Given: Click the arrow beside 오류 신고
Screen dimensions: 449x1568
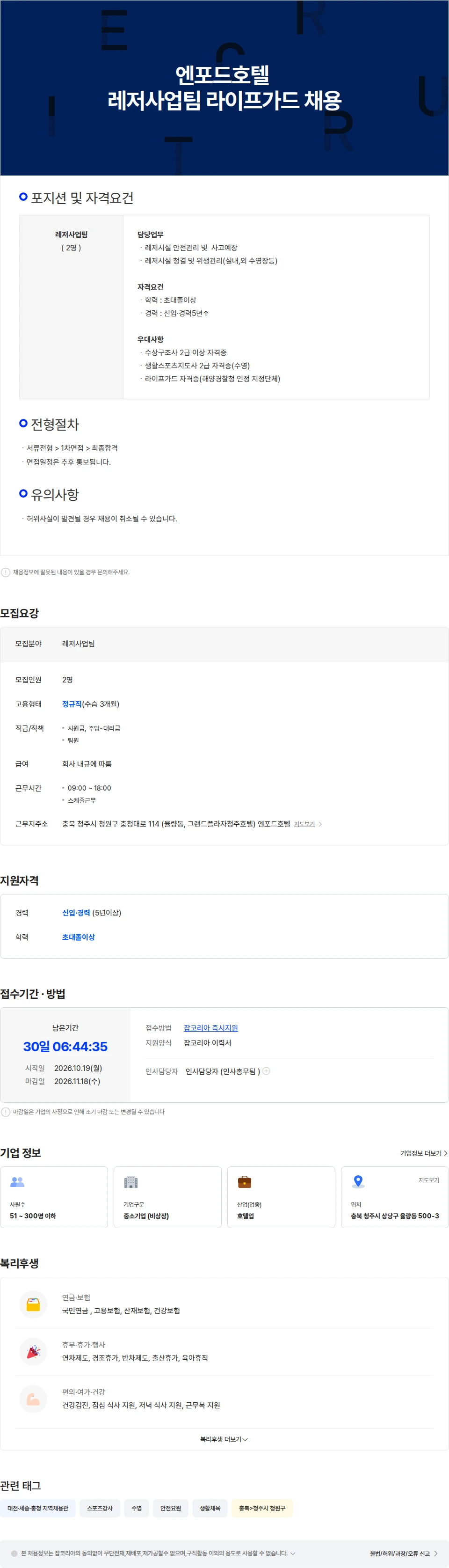Looking at the screenshot, I should [435, 1553].
